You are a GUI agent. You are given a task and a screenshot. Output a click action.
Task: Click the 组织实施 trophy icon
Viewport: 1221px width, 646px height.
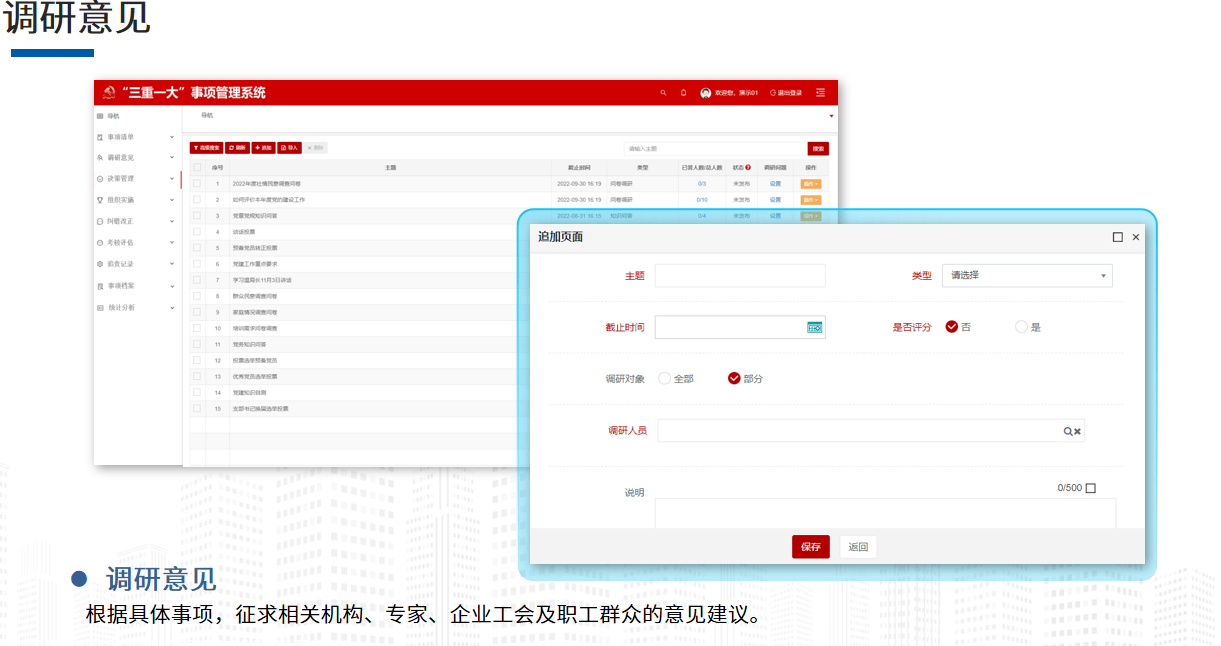pos(100,200)
